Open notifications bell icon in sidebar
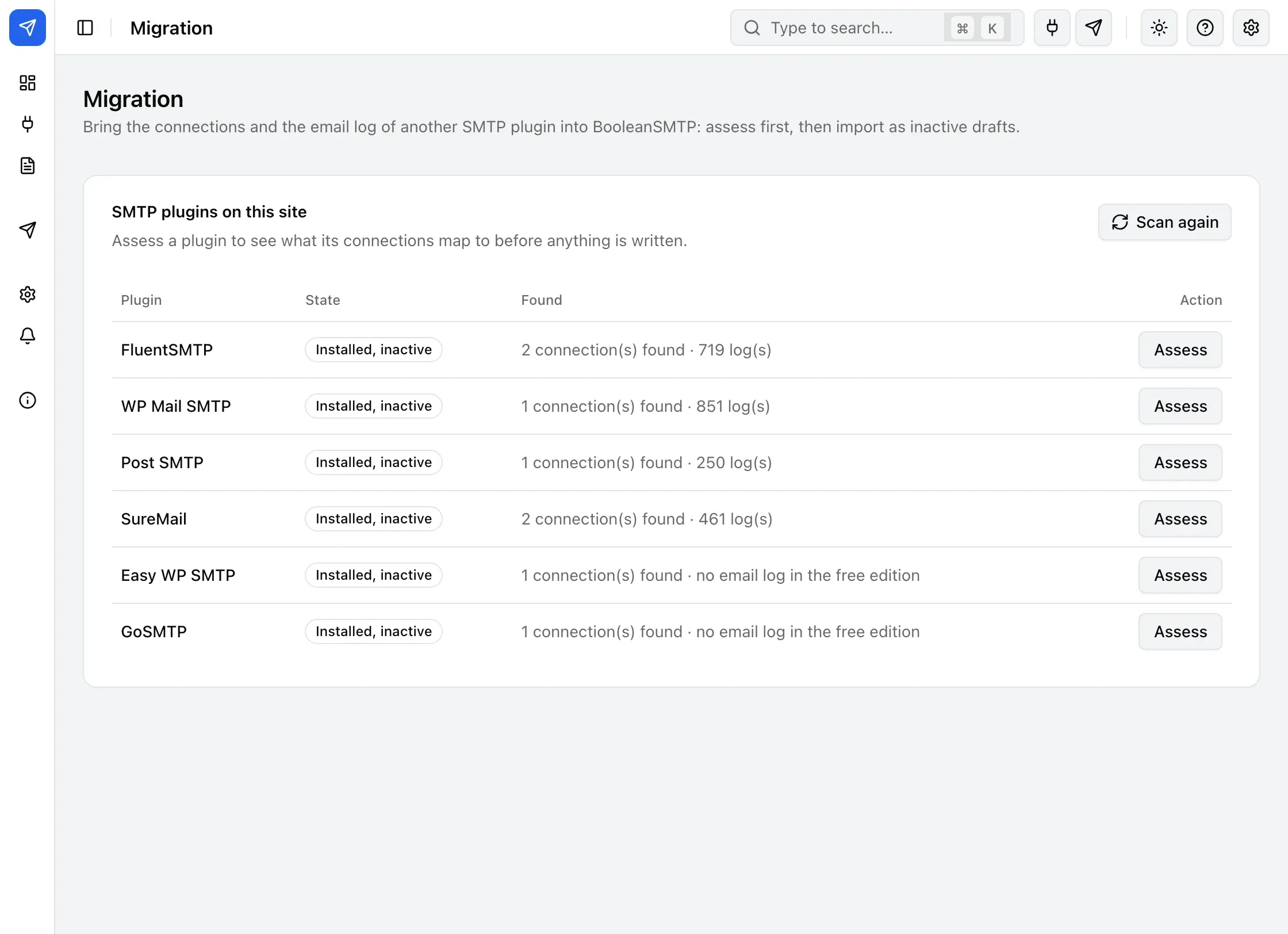Screen dimensions: 1288x934 [28, 336]
